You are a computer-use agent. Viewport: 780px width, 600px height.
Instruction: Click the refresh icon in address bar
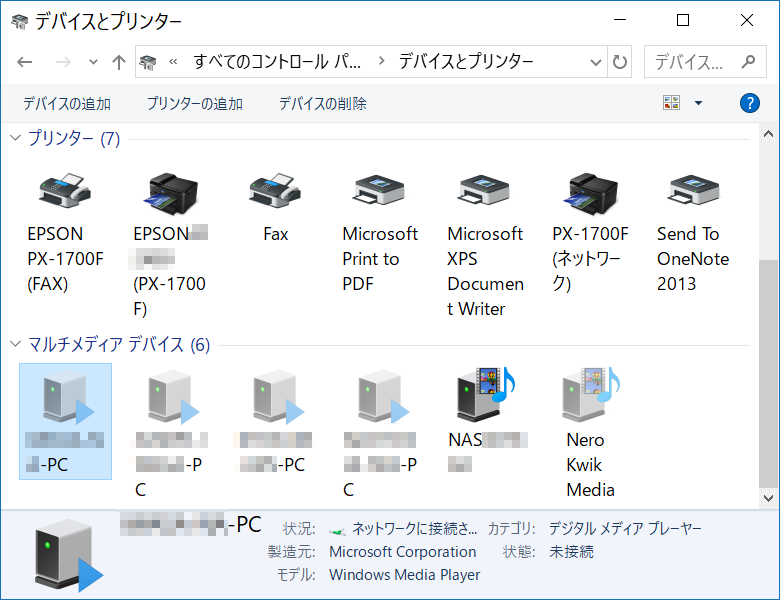pos(619,62)
